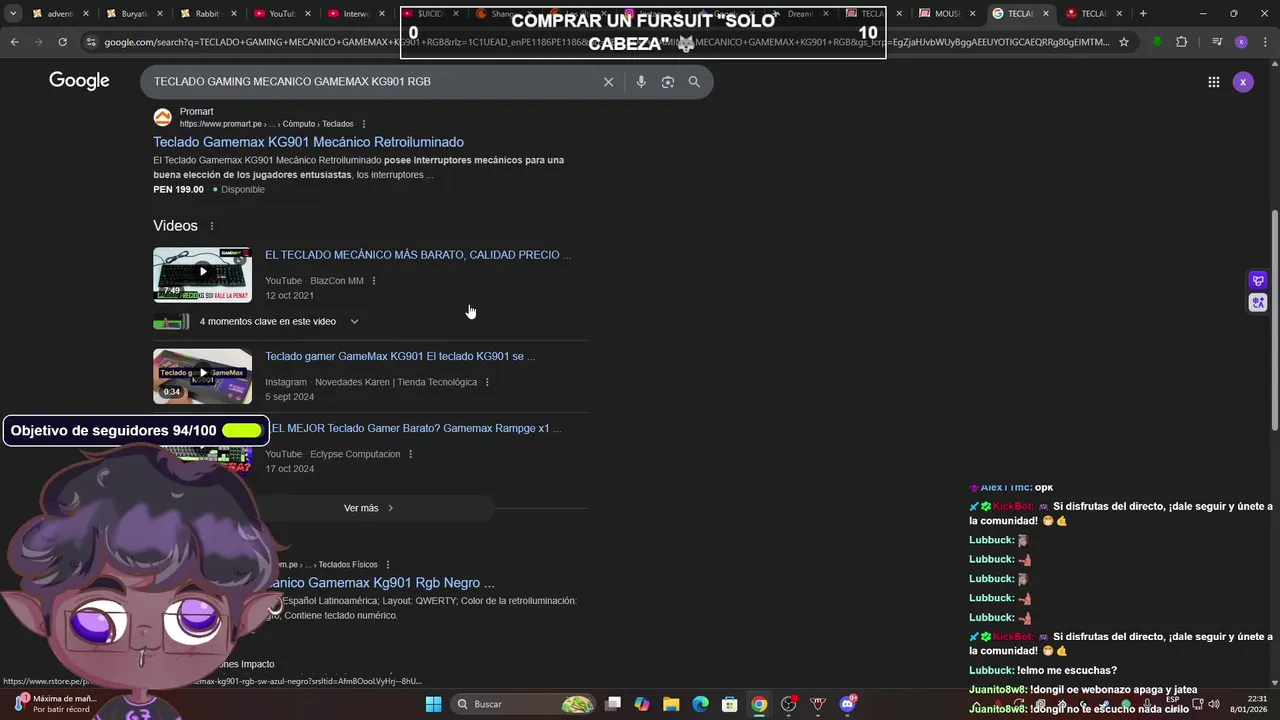This screenshot has width=1280, height=720.
Task: Open the Google account avatar on the page
Action: [1243, 82]
